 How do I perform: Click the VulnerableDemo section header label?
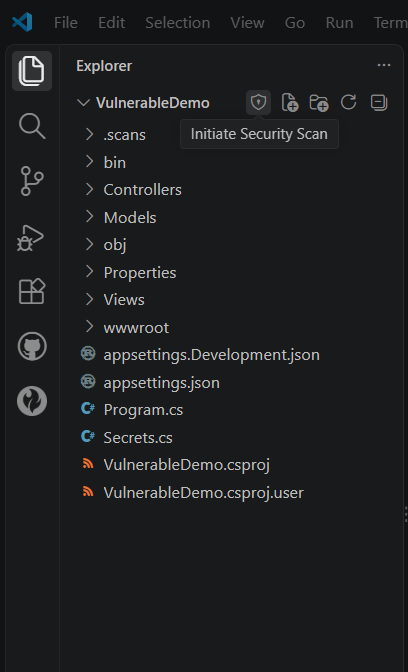pyautogui.click(x=153, y=103)
